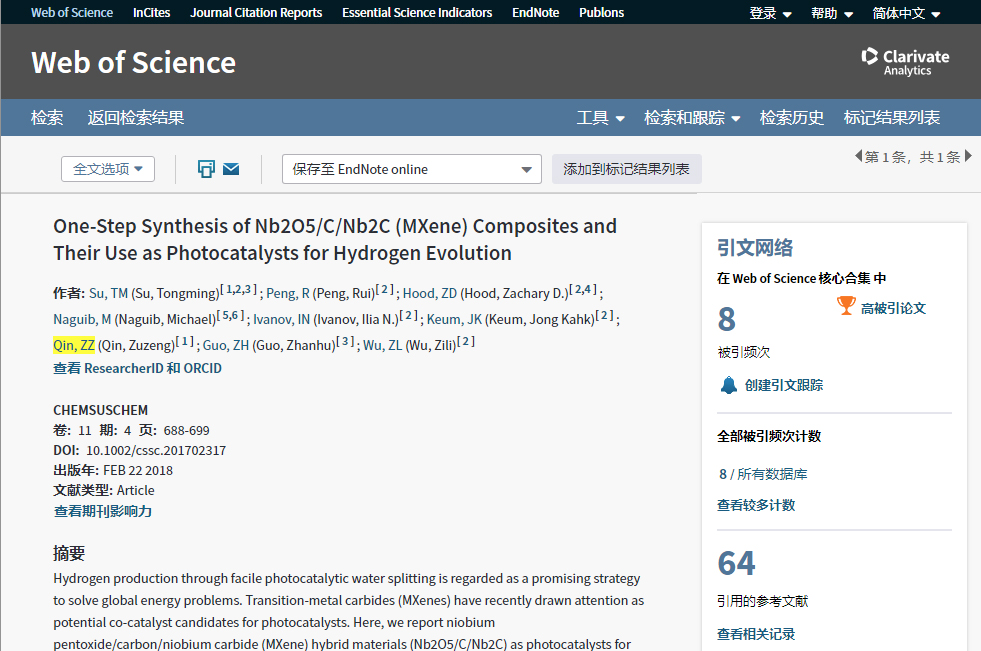Go to next record arrow
Screen dimensions: 981x651
click(x=968, y=156)
